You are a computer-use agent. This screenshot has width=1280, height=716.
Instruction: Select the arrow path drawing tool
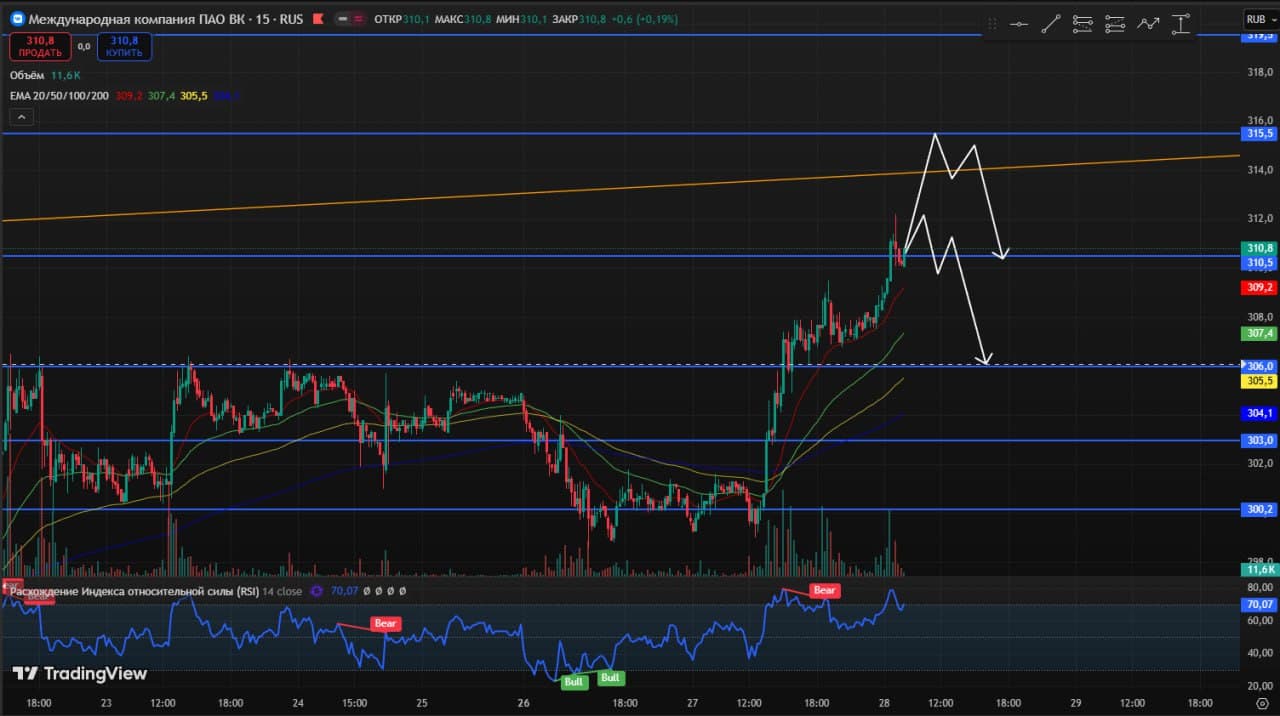pos(1148,24)
